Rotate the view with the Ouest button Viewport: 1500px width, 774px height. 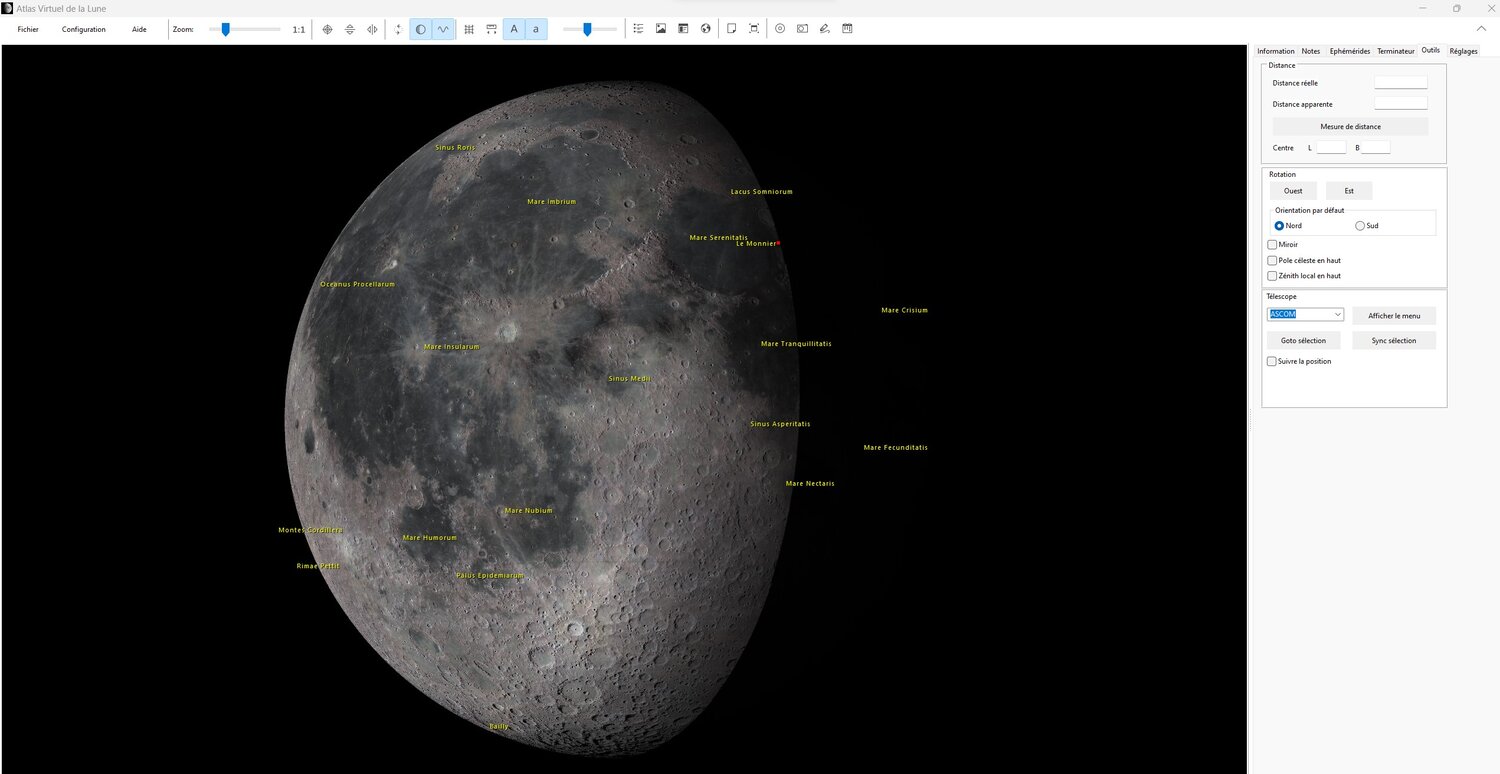point(1293,191)
